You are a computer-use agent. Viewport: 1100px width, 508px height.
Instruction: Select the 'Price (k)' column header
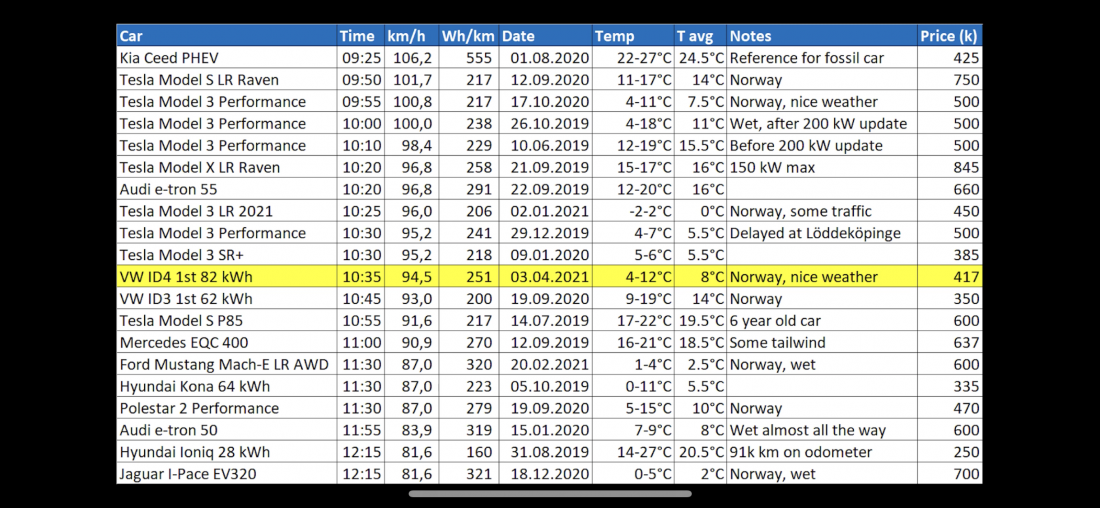point(950,36)
